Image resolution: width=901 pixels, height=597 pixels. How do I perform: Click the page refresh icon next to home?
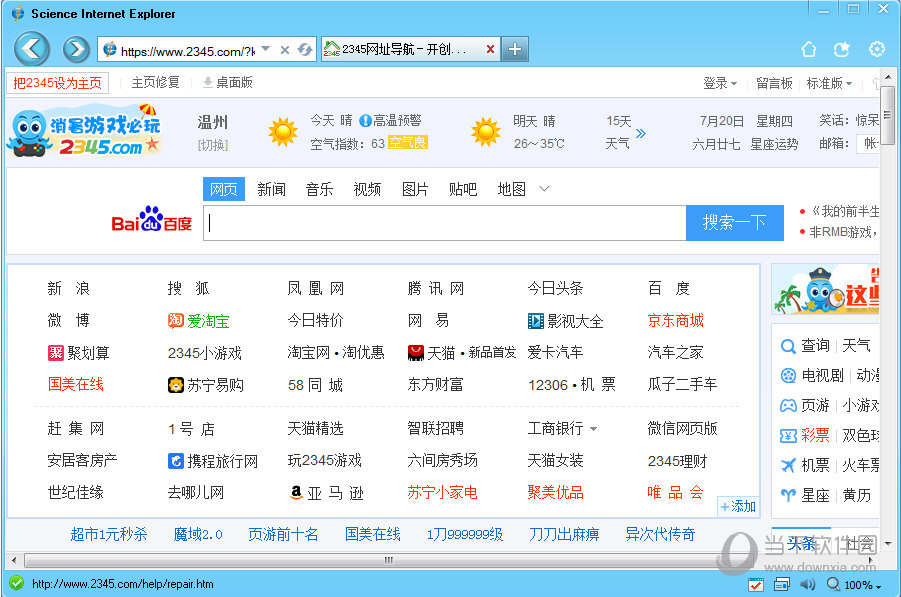pyautogui.click(x=843, y=48)
